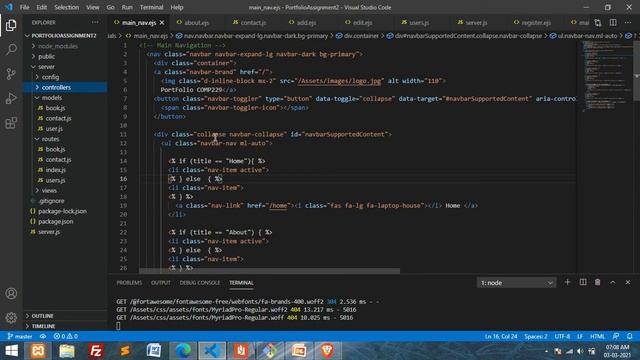Image resolution: width=640 pixels, height=360 pixels.
Task: Open the Extensions view
Action: [x=11, y=123]
